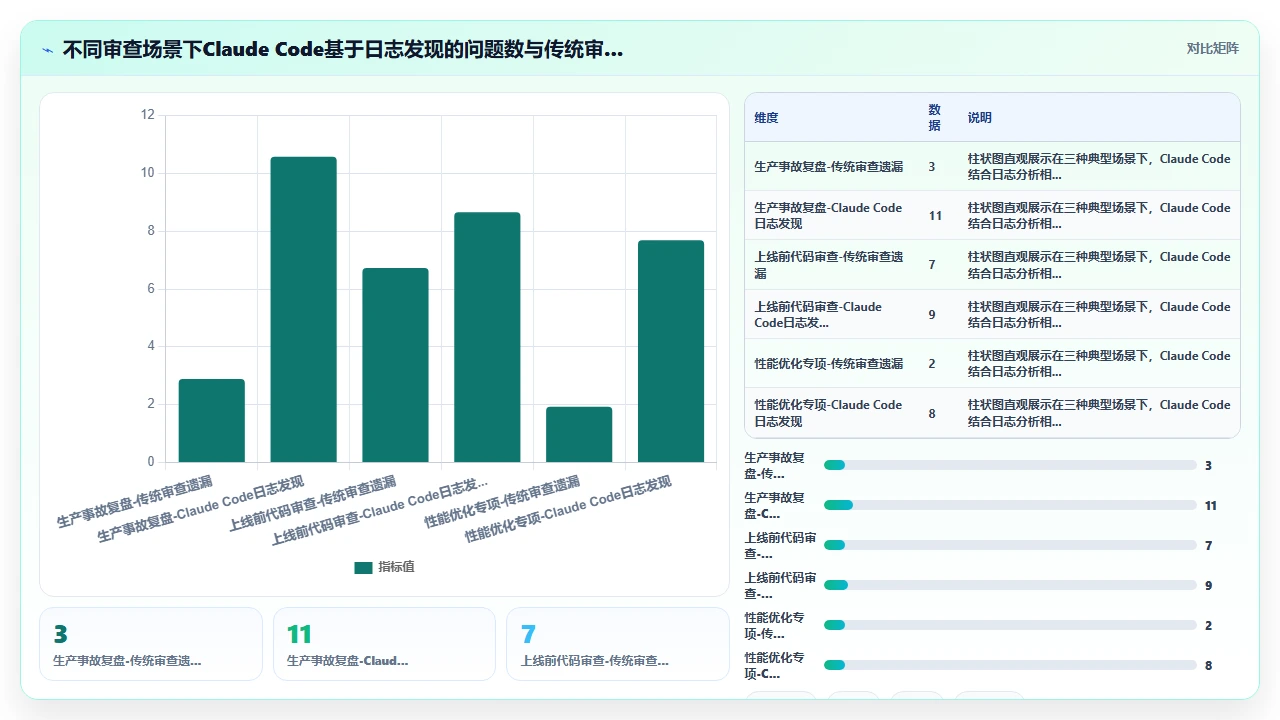Click the chart bar for 性能优化专项-Claude Code日志发现

click(x=671, y=351)
